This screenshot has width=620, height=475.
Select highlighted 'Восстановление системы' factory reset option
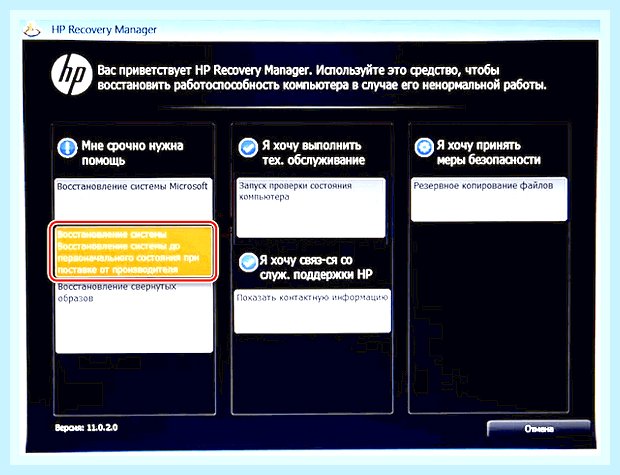[x=133, y=252]
